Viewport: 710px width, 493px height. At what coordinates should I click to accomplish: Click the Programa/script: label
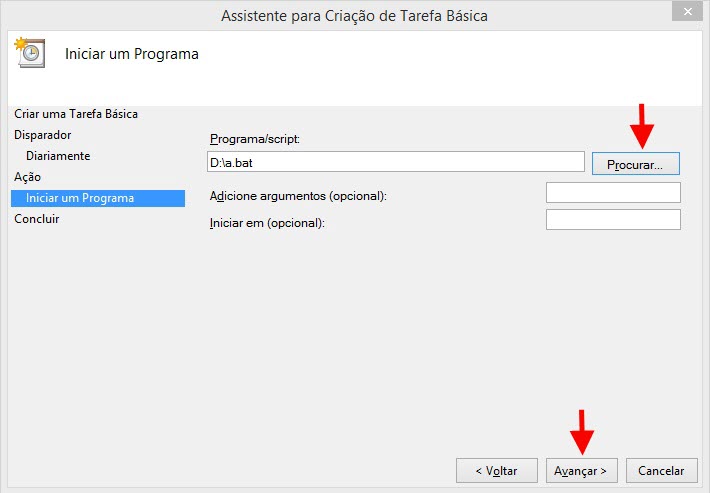(x=255, y=139)
